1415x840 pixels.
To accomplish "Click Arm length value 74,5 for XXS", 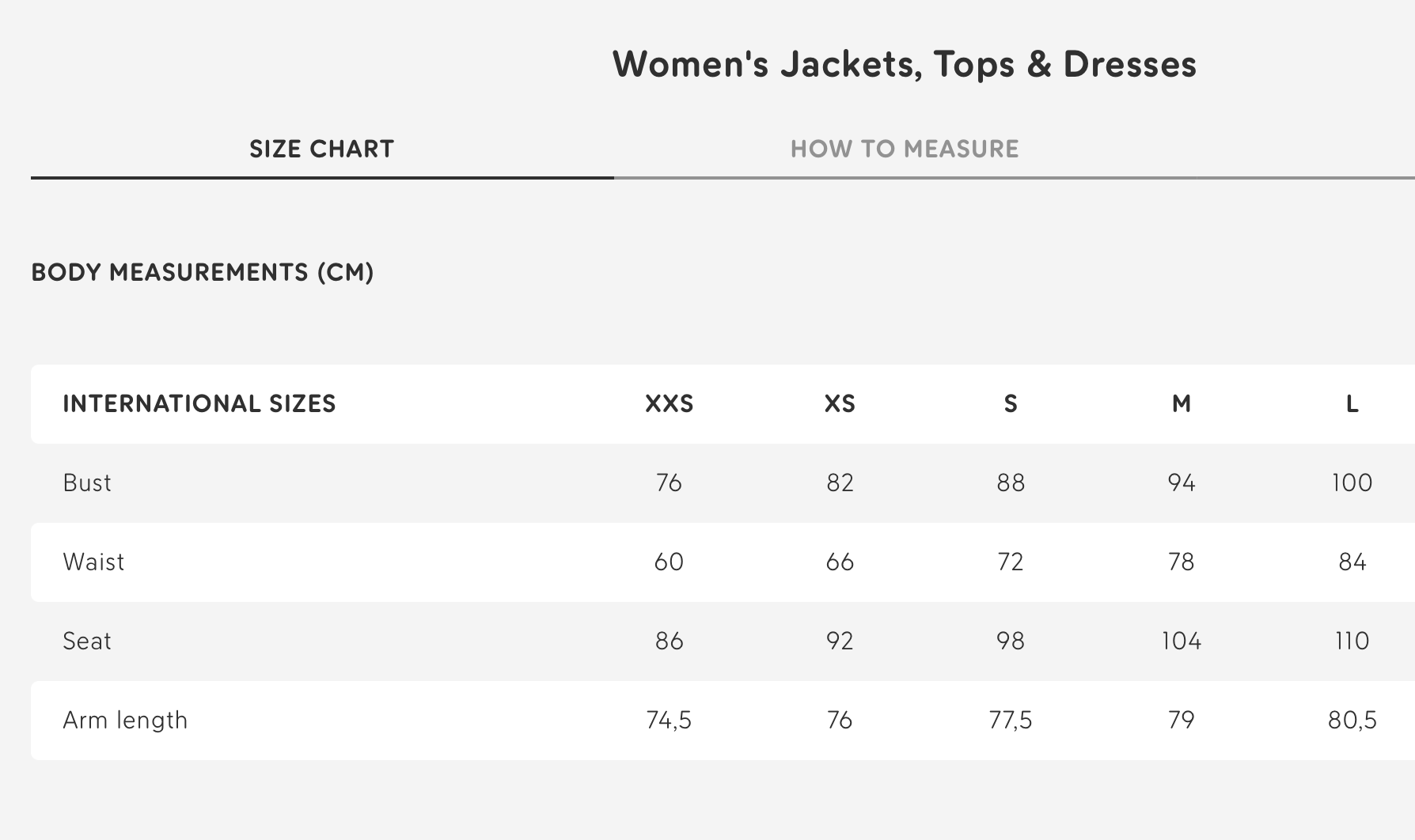I will (669, 720).
